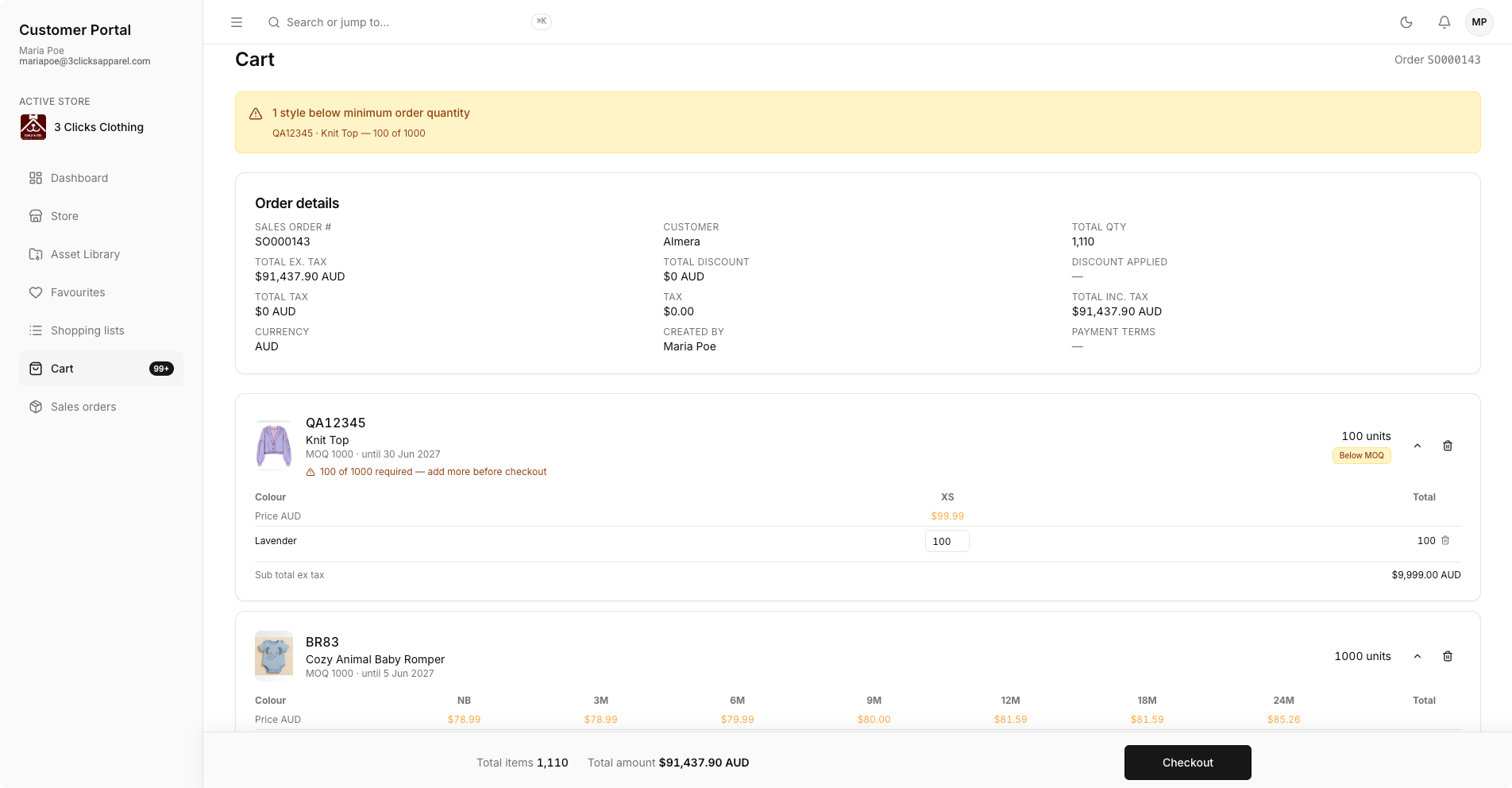1512x788 pixels.
Task: Click the 3 Clicks Clothing store logo
Action: point(33,127)
